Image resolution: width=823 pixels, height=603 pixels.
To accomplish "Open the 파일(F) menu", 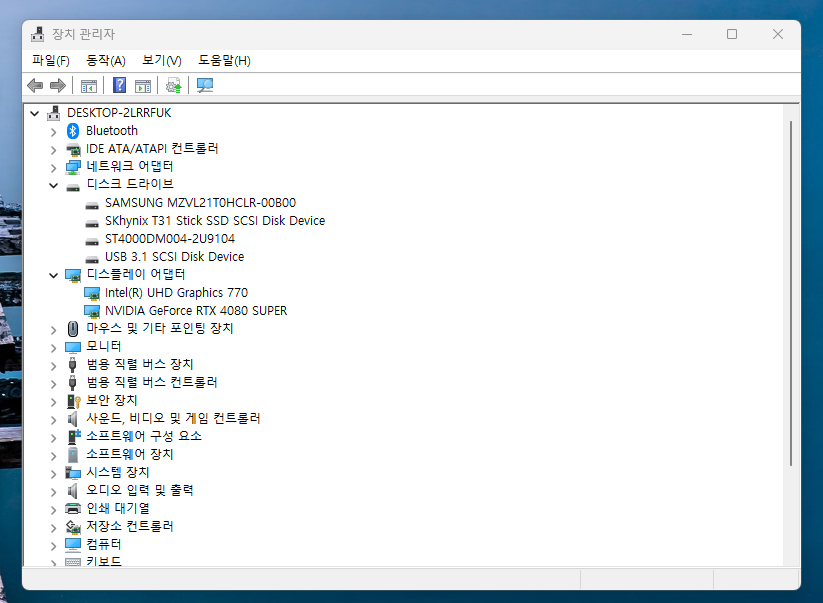I will click(51, 60).
